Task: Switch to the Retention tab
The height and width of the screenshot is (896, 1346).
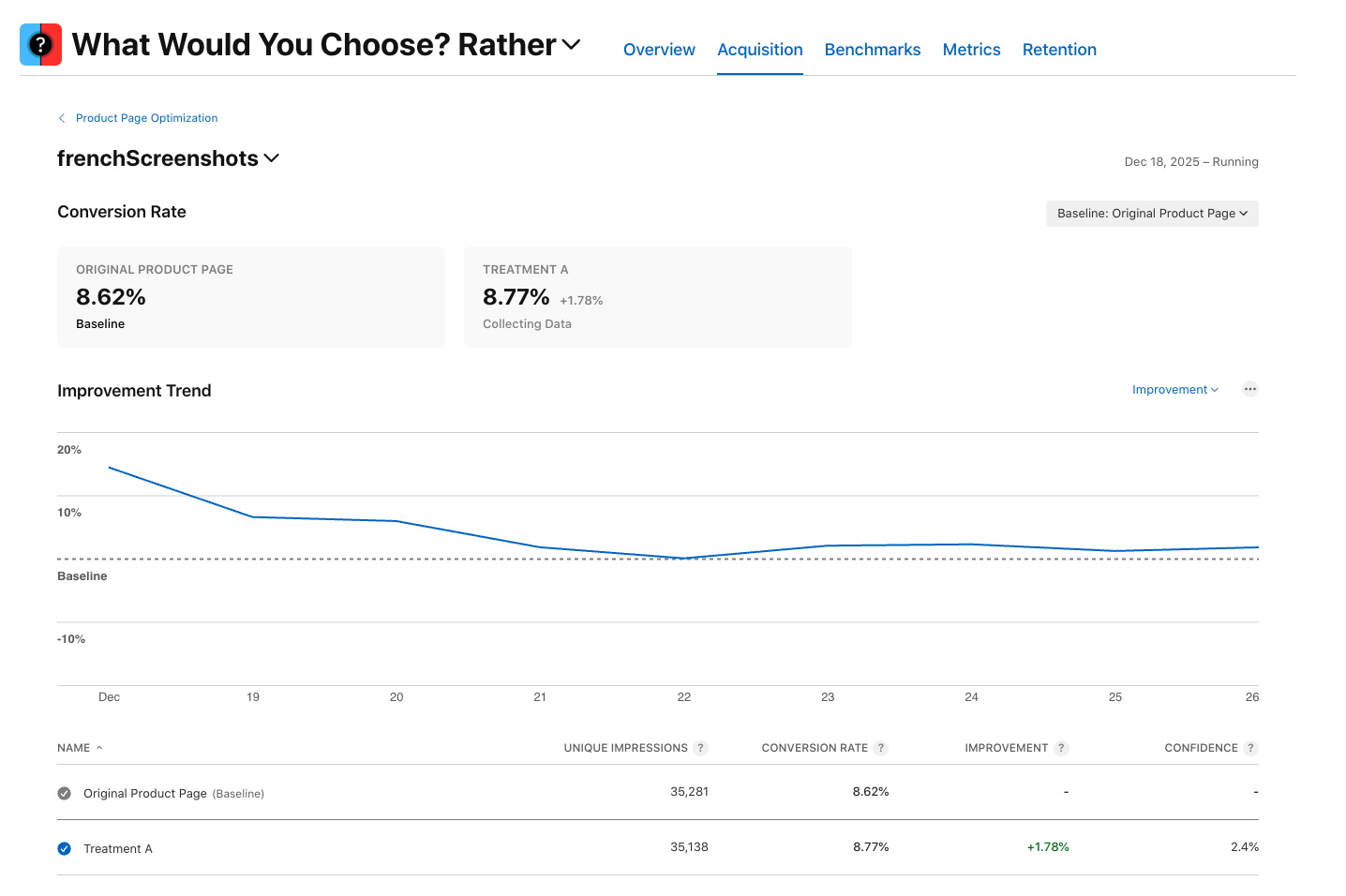Action: point(1059,50)
